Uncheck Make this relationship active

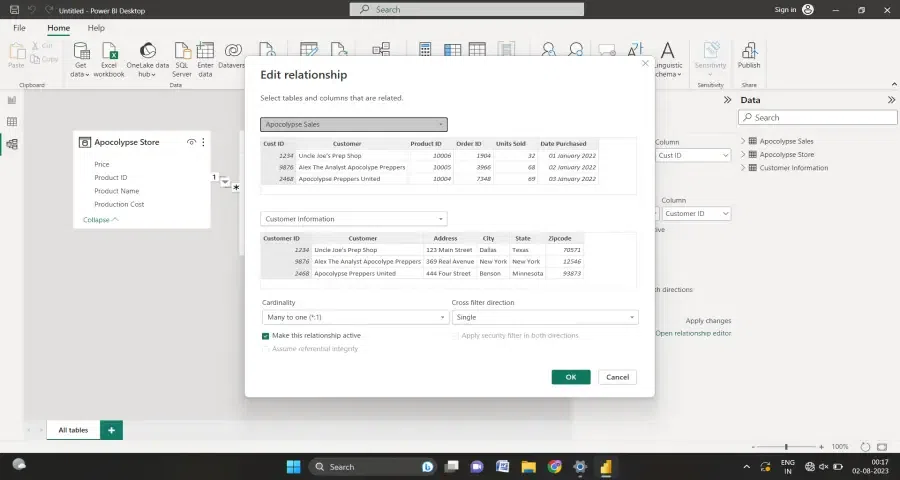tap(265, 336)
